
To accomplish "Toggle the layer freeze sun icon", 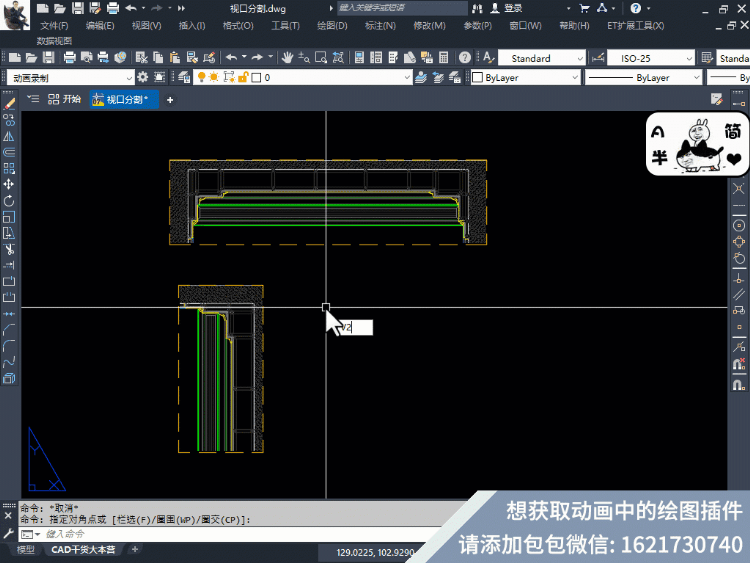I will click(x=213, y=77).
